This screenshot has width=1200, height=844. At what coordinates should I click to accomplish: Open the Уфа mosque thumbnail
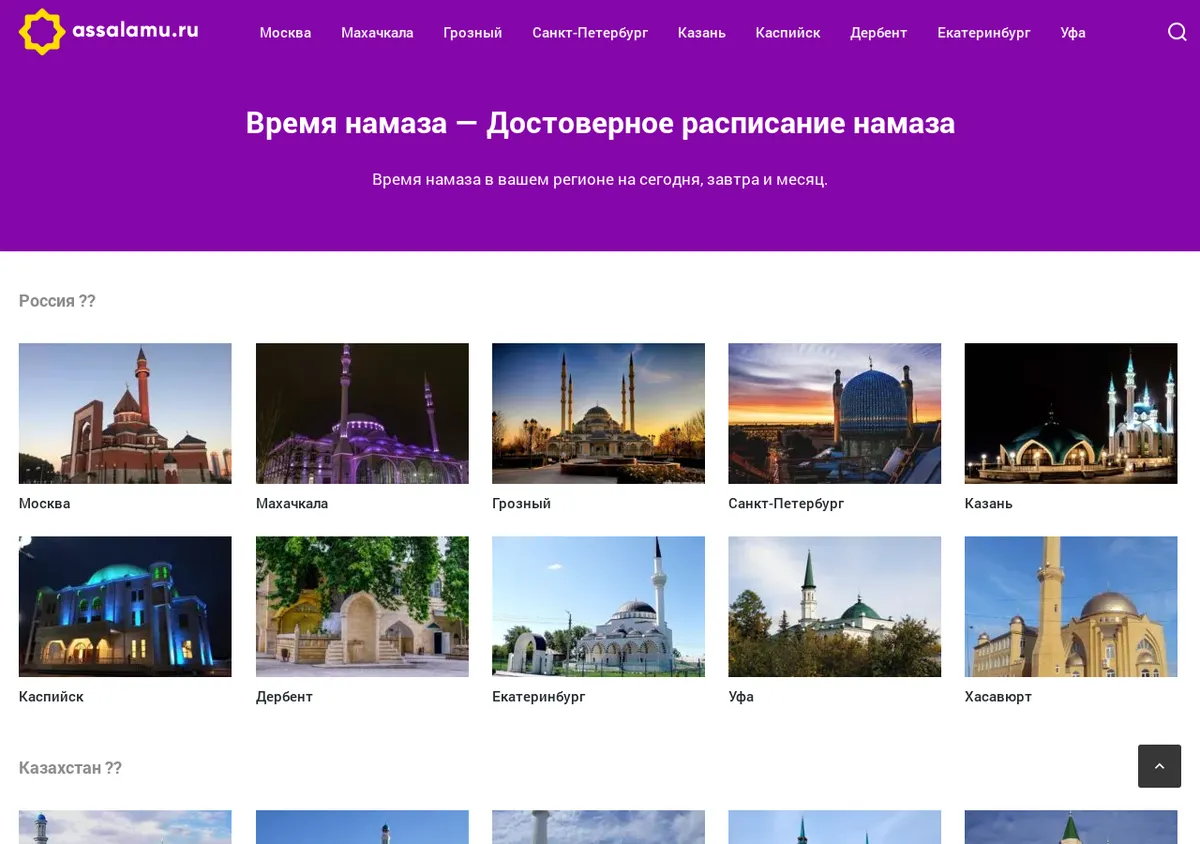tap(835, 607)
